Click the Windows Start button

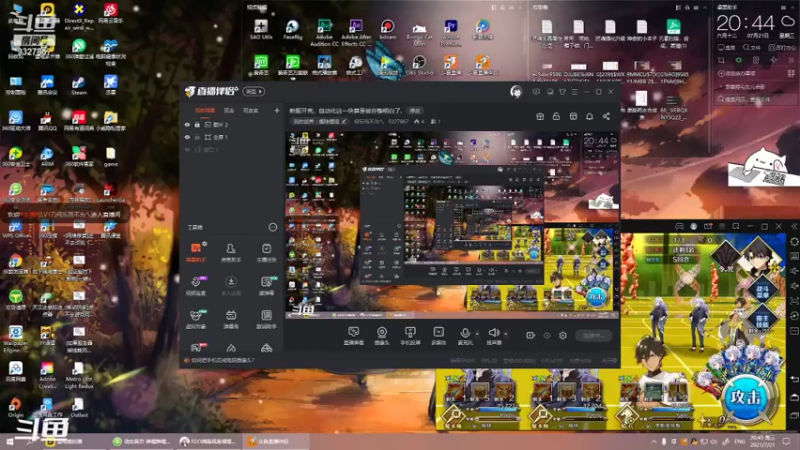pyautogui.click(x=10, y=441)
